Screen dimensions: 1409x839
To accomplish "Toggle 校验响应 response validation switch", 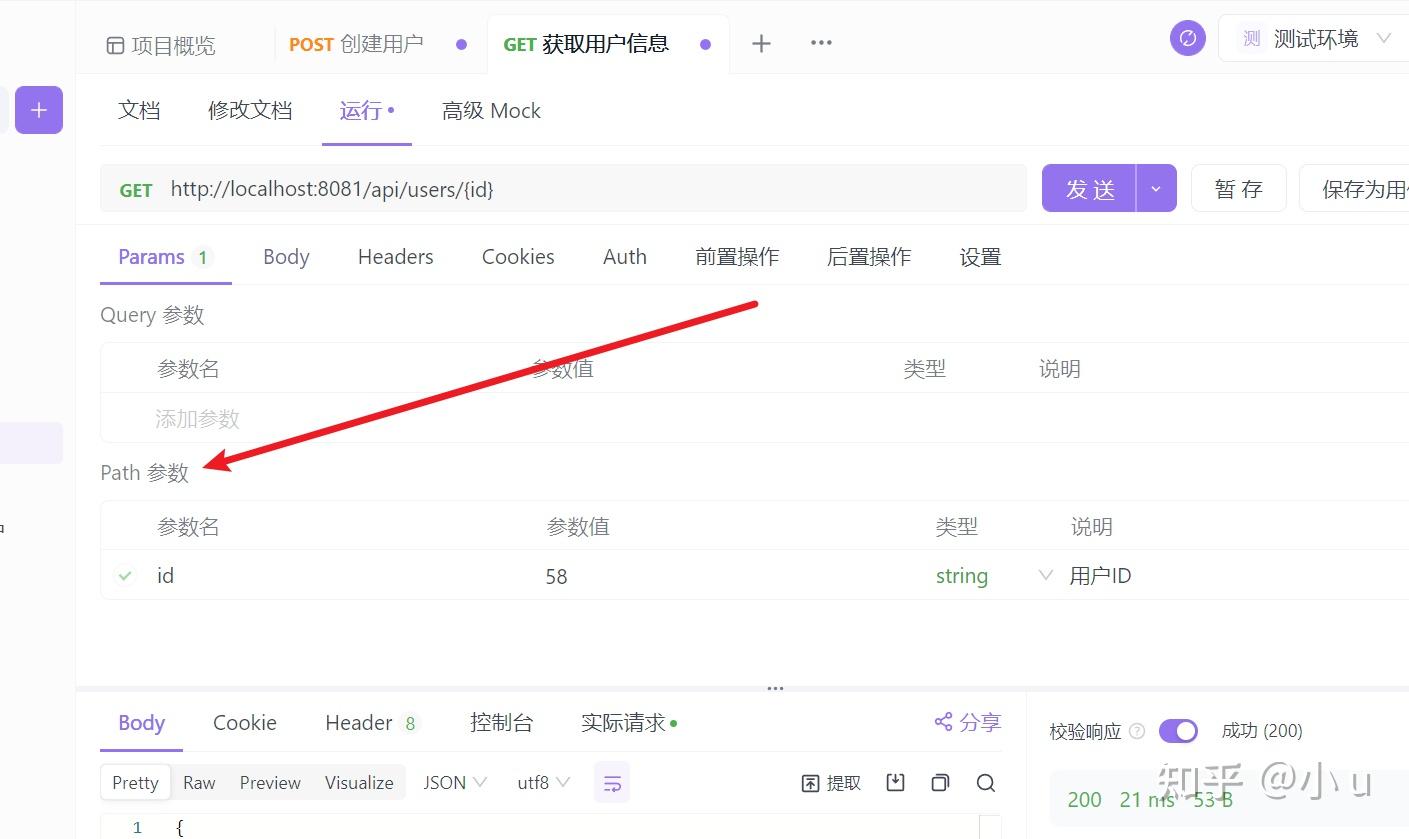I will [x=1178, y=731].
